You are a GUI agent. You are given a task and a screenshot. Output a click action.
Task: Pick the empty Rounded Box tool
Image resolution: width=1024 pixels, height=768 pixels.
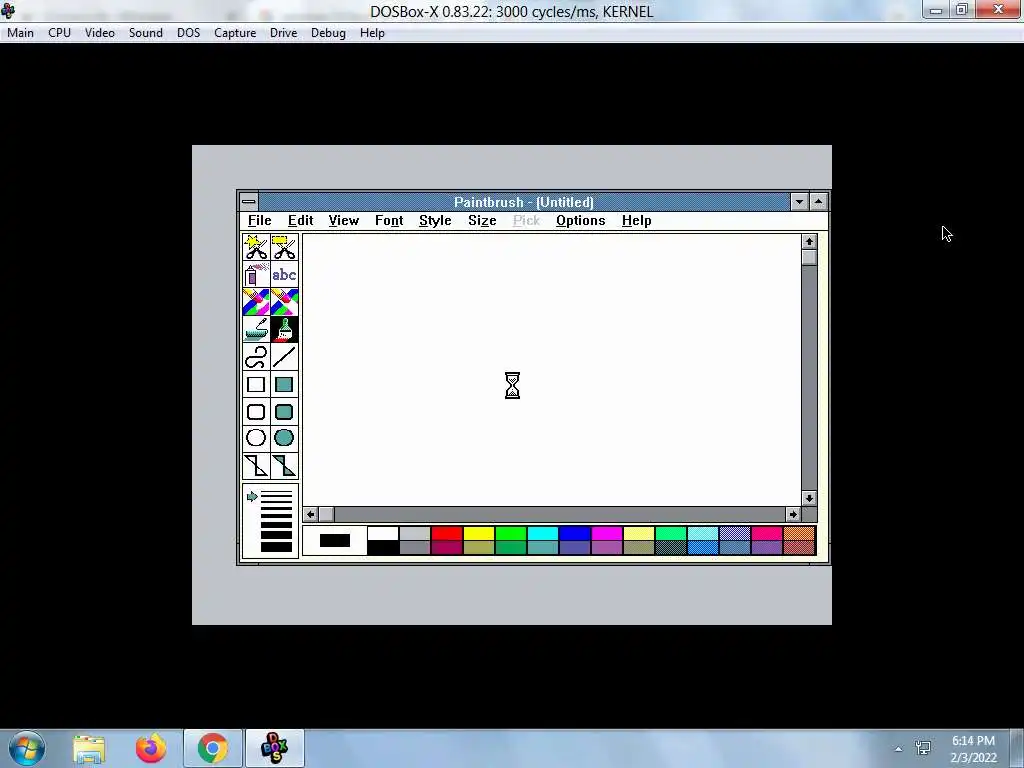[x=256, y=412]
